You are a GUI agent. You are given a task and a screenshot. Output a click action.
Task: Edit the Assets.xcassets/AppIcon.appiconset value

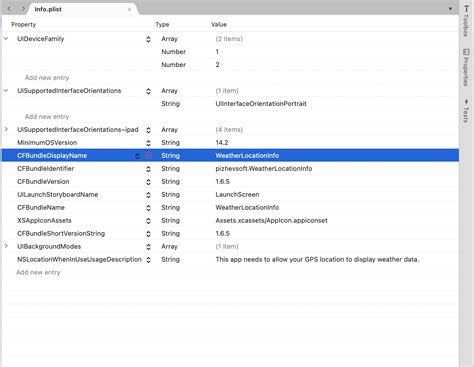tap(271, 220)
